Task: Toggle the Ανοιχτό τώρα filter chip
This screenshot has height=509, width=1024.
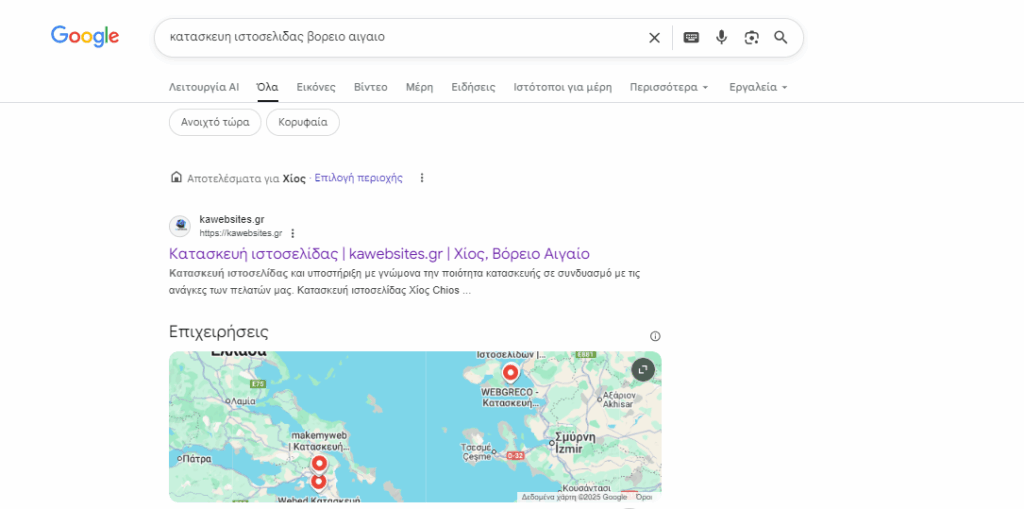Action: [x=215, y=122]
